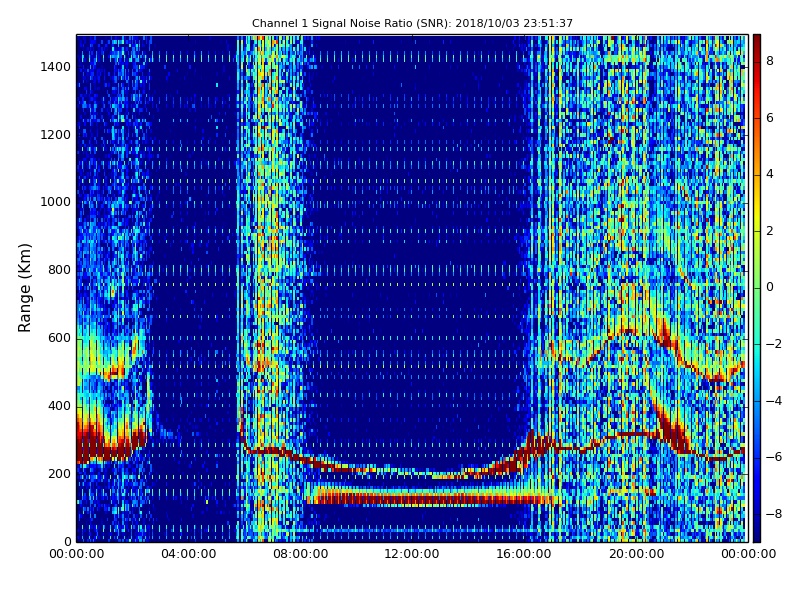Click colorbar label −2
This screenshot has height=600, width=800.
click(774, 344)
